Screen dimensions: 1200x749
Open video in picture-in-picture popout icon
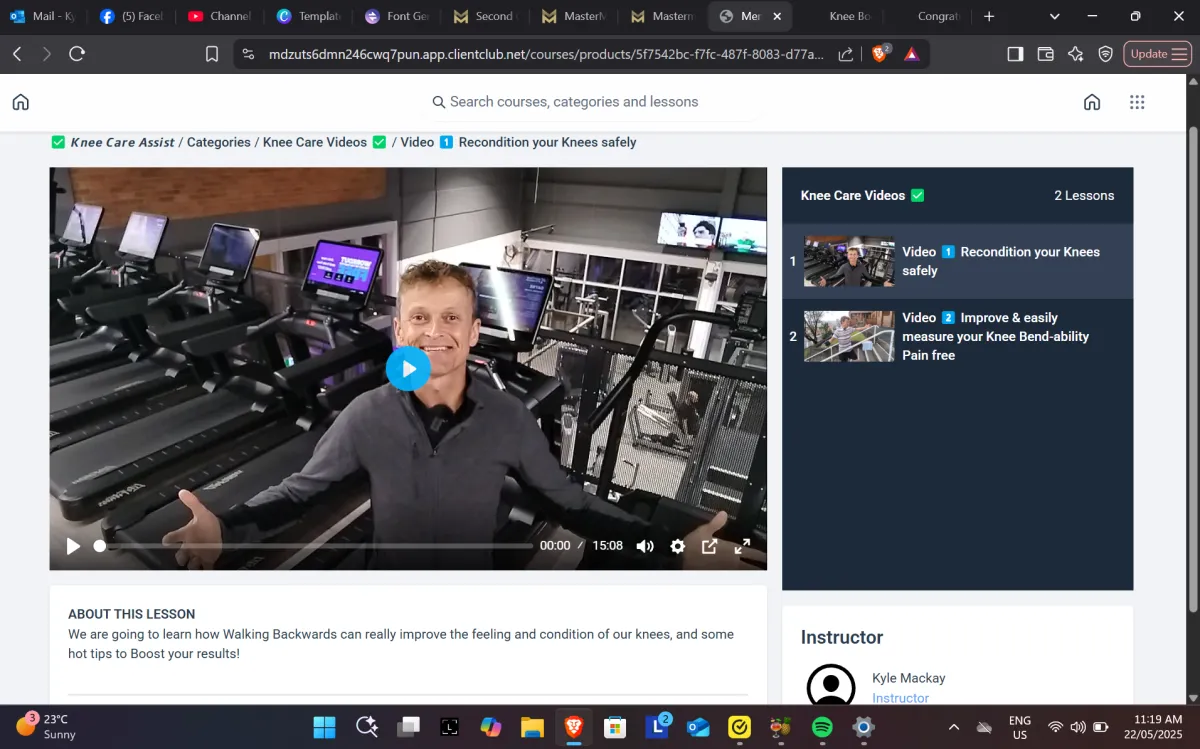click(710, 546)
